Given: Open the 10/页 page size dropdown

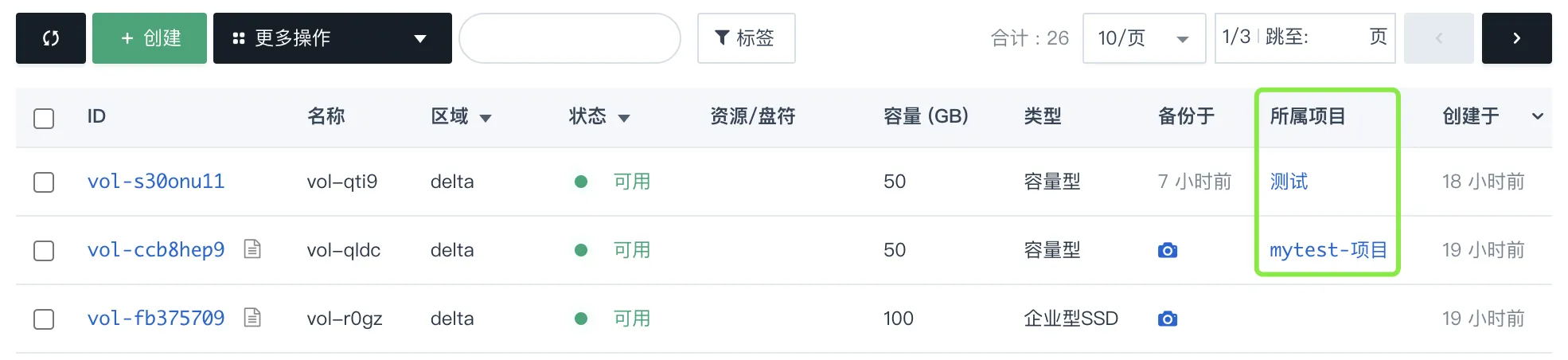Looking at the screenshot, I should pos(1144,38).
